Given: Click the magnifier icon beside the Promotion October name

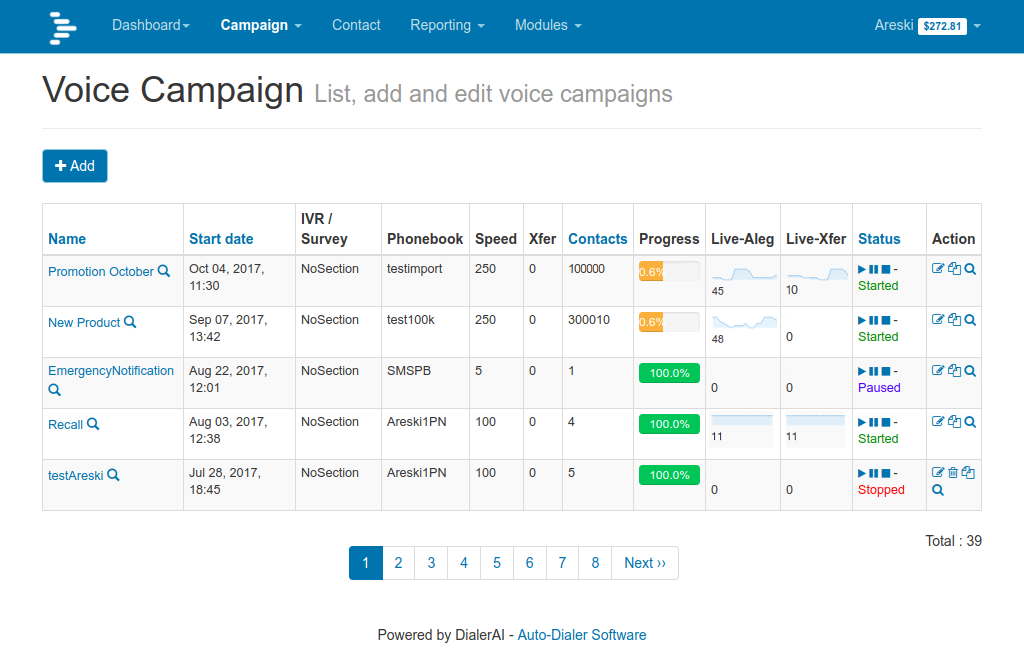Looking at the screenshot, I should pyautogui.click(x=164, y=271).
